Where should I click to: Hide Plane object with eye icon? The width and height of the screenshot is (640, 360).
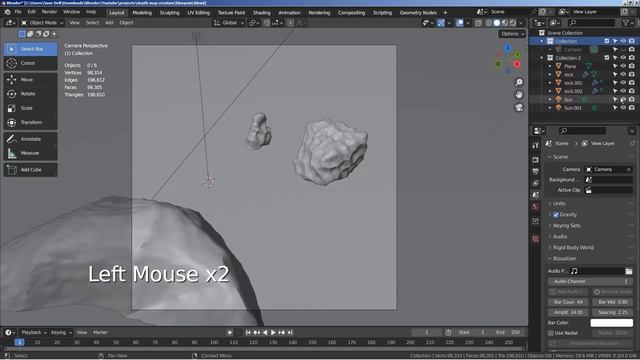coord(623,66)
